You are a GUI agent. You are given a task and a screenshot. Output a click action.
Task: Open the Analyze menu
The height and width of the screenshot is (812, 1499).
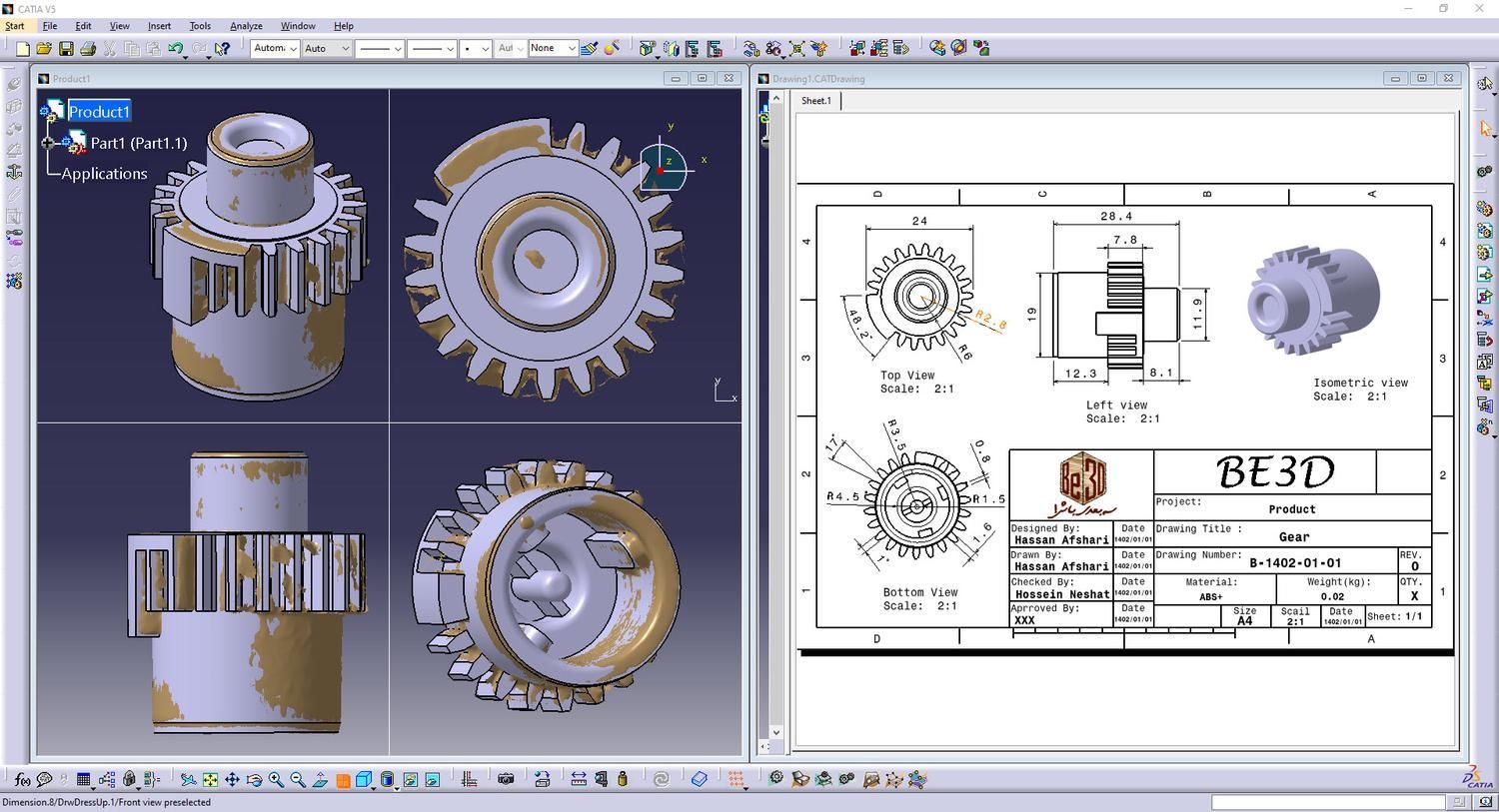[x=246, y=26]
